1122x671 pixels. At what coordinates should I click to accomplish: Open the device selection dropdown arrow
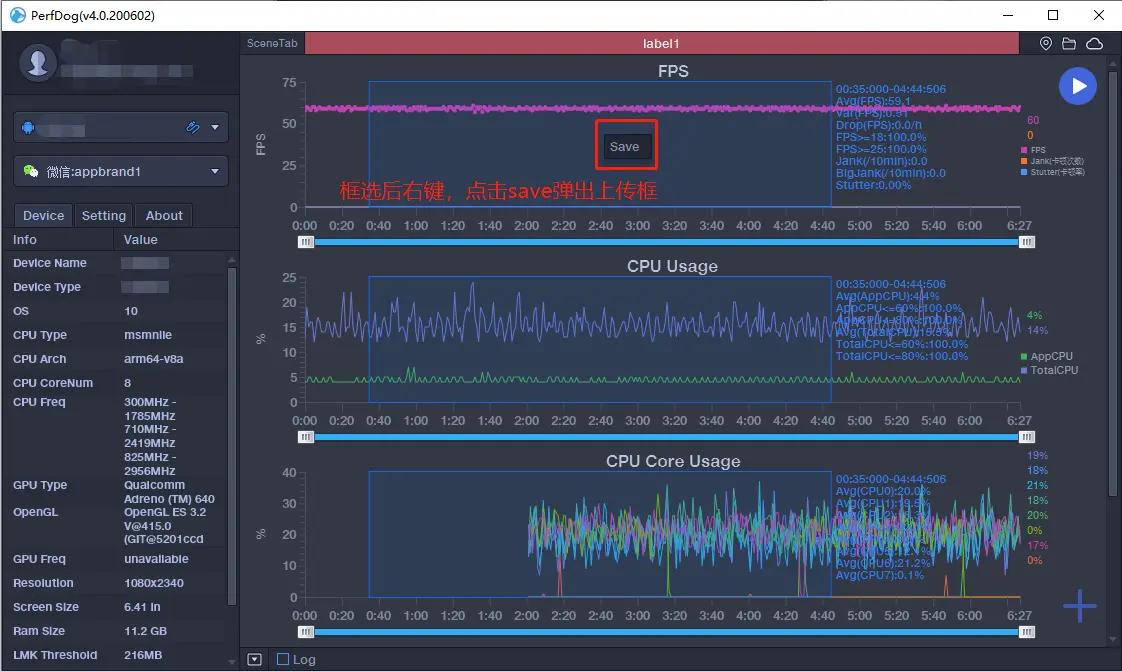[x=215, y=127]
